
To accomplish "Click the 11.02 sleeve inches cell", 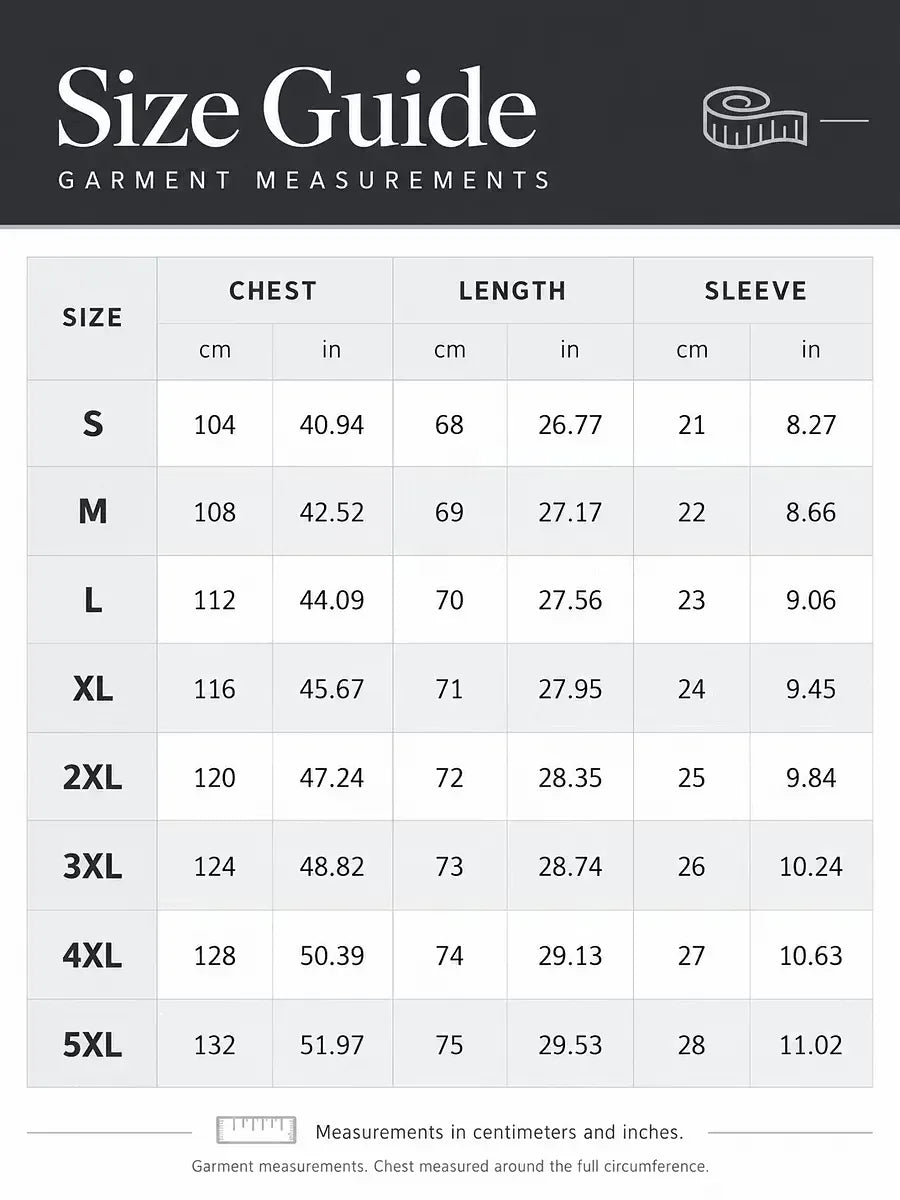I will pyautogui.click(x=811, y=1045).
